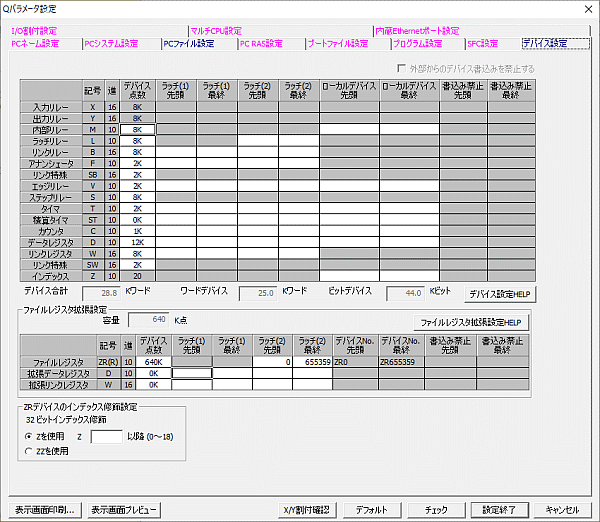
Task: Open the PCファイル設定 tab
Action: click(189, 44)
